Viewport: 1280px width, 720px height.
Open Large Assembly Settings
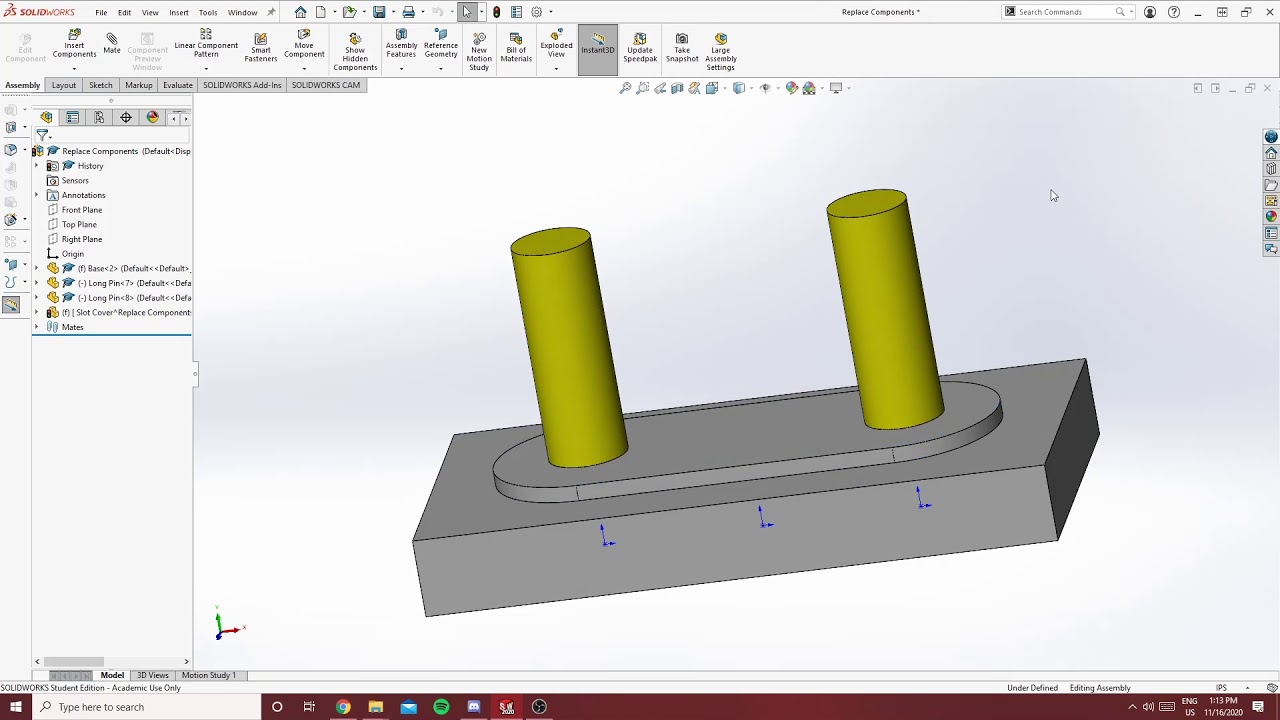(721, 52)
